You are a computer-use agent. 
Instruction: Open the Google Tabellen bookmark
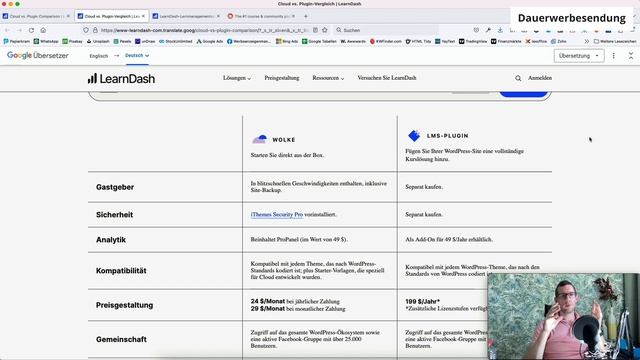click(x=320, y=41)
